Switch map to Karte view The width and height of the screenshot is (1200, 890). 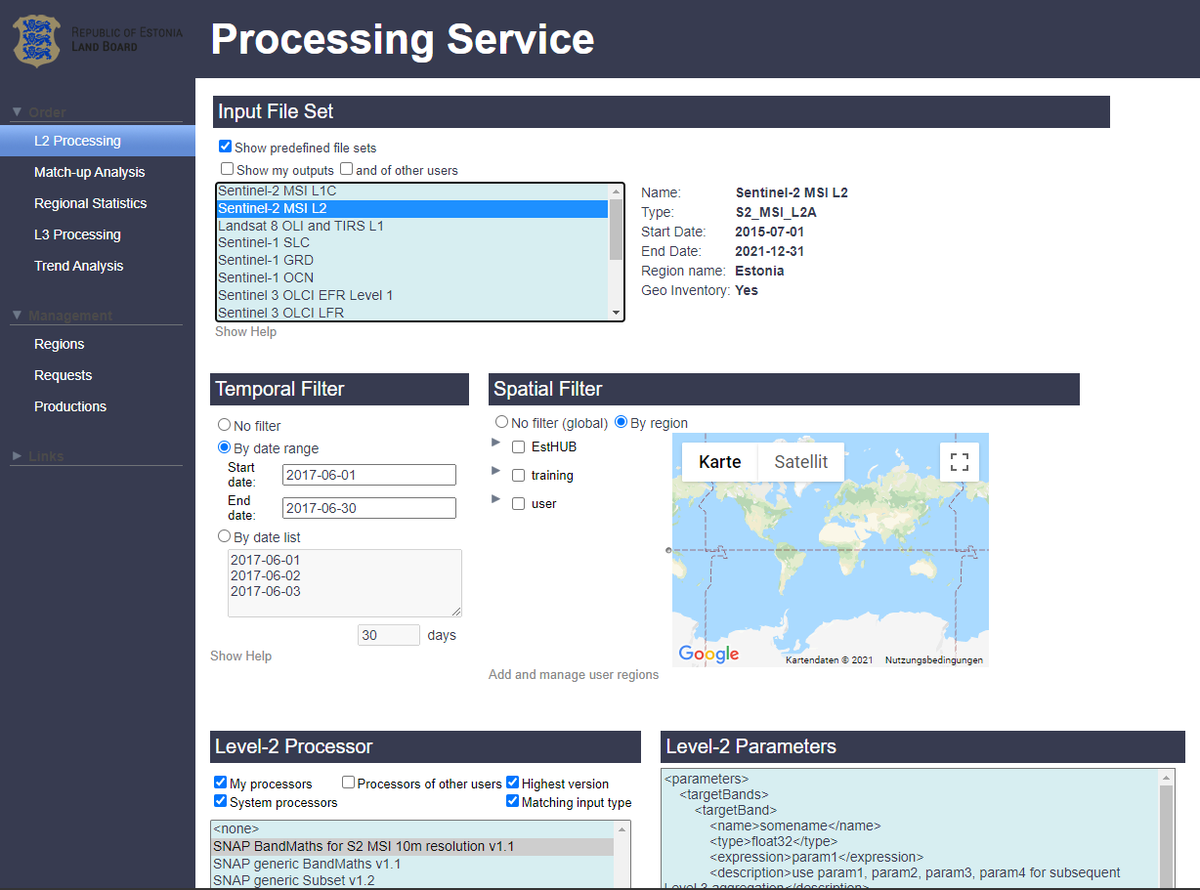[x=720, y=462]
